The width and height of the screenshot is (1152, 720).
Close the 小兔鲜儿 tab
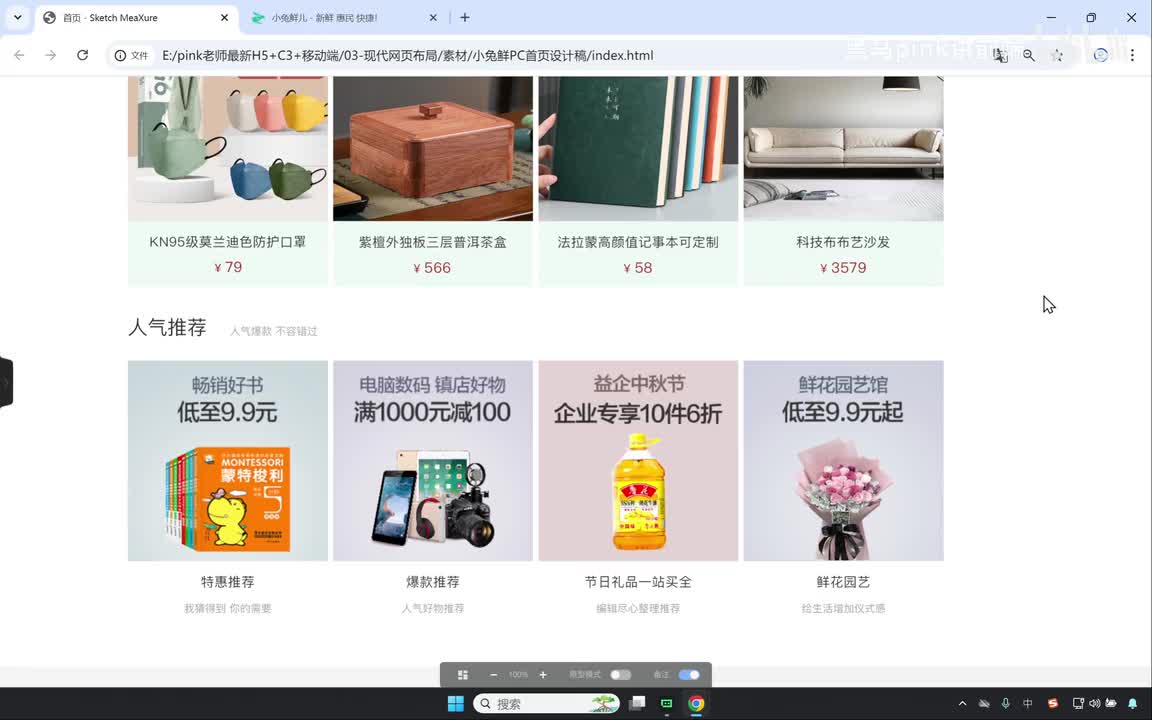coord(433,18)
